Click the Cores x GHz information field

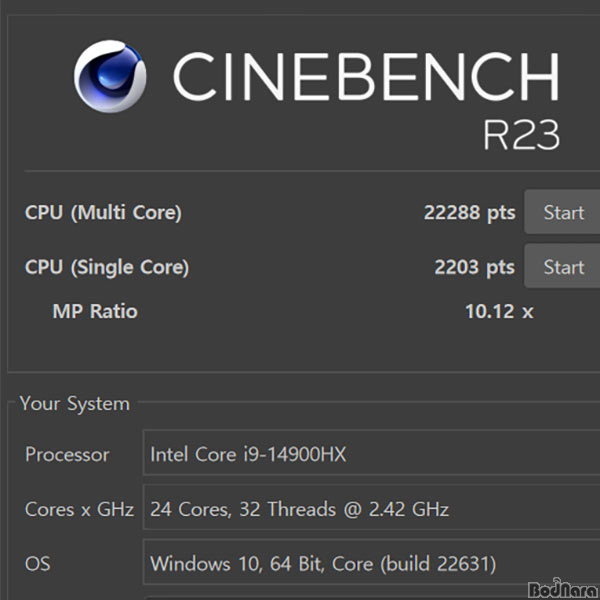click(371, 507)
